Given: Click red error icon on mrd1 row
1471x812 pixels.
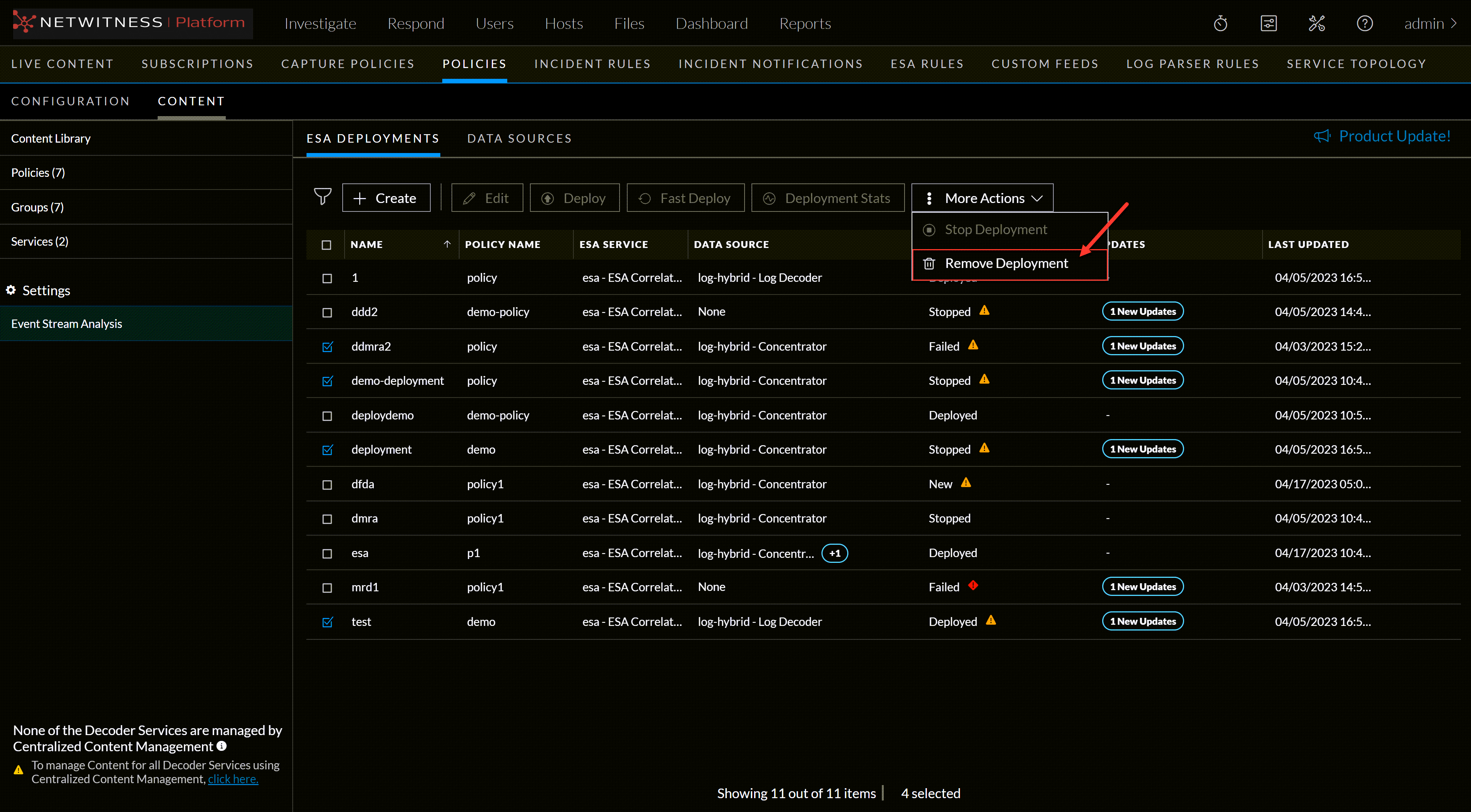Looking at the screenshot, I should 973,585.
